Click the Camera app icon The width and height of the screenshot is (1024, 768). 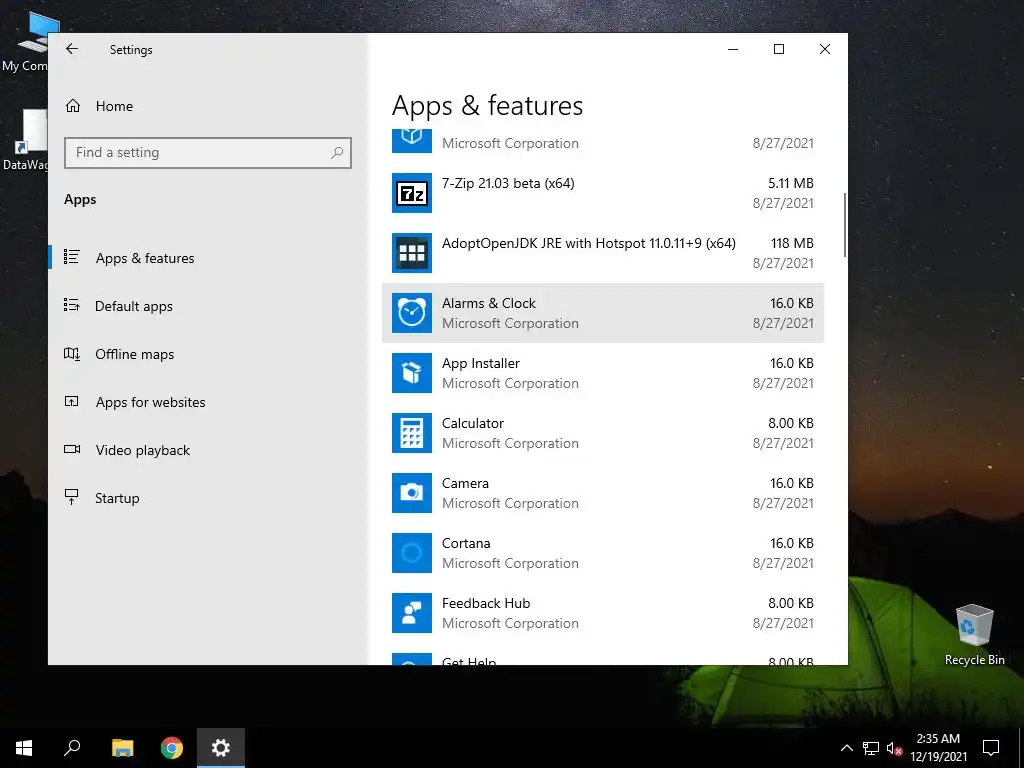[x=411, y=493]
